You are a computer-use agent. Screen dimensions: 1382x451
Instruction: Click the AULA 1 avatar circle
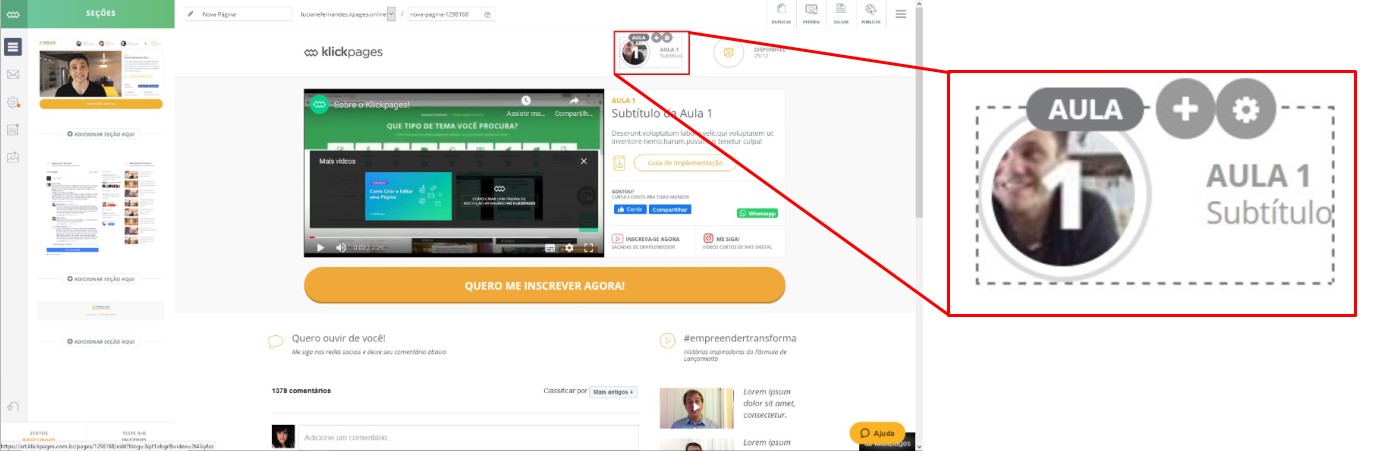click(x=635, y=52)
